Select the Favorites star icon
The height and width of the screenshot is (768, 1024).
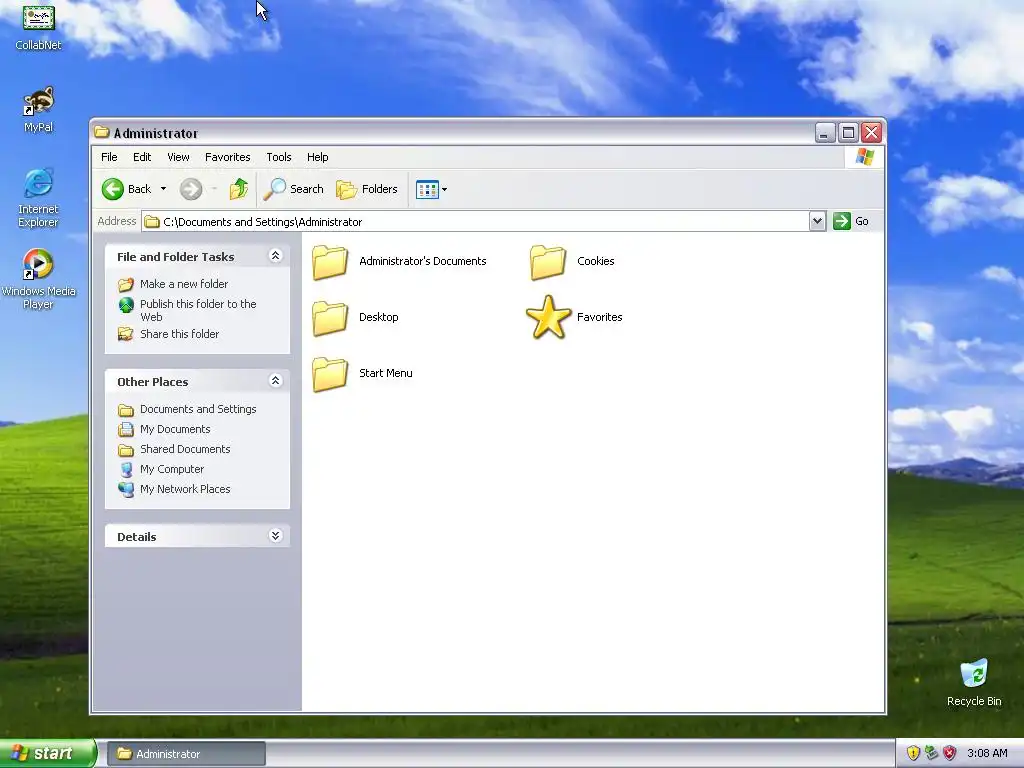pyautogui.click(x=548, y=317)
